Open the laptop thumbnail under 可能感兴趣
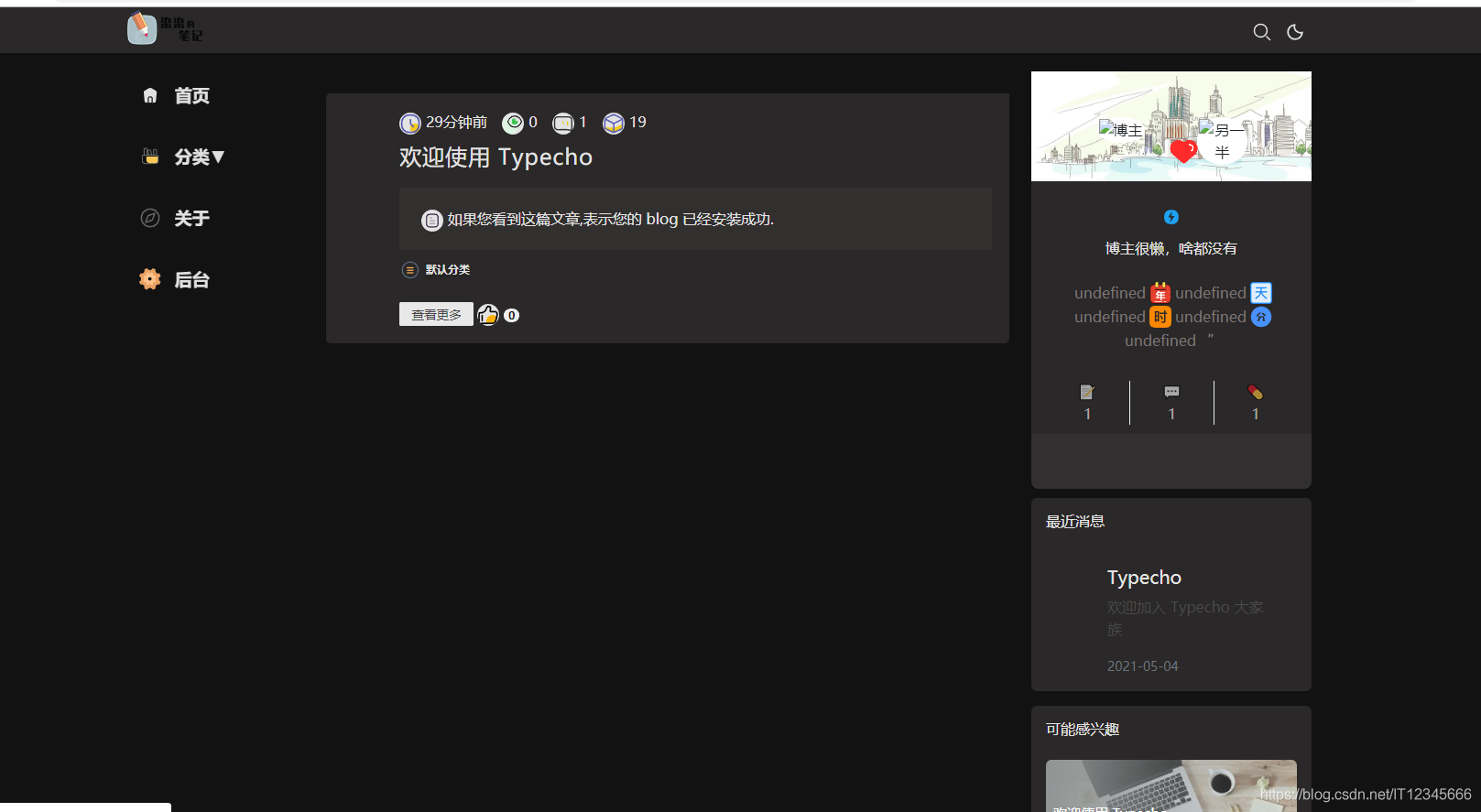Screen dimensions: 1481x812 coord(1171,785)
